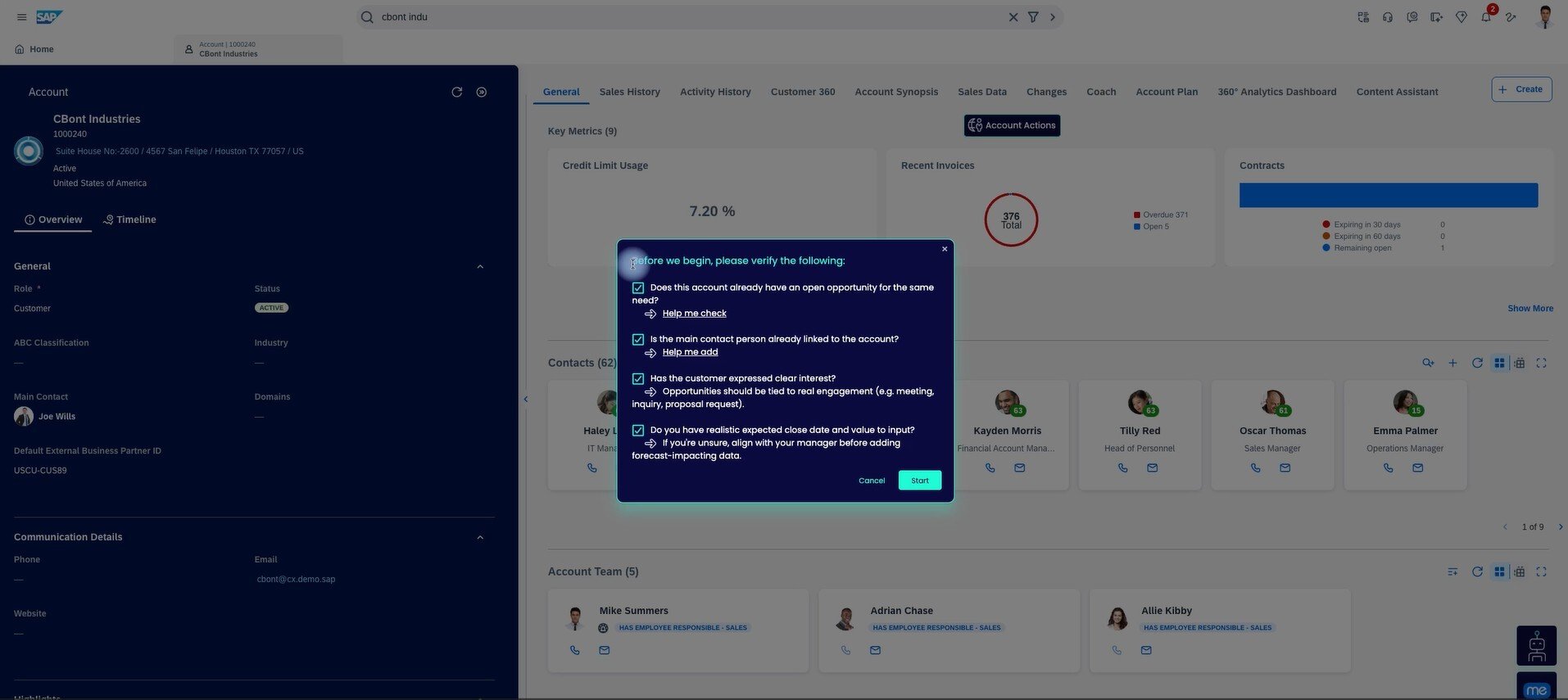Collapse the General section
1568x700 pixels.
click(x=480, y=267)
